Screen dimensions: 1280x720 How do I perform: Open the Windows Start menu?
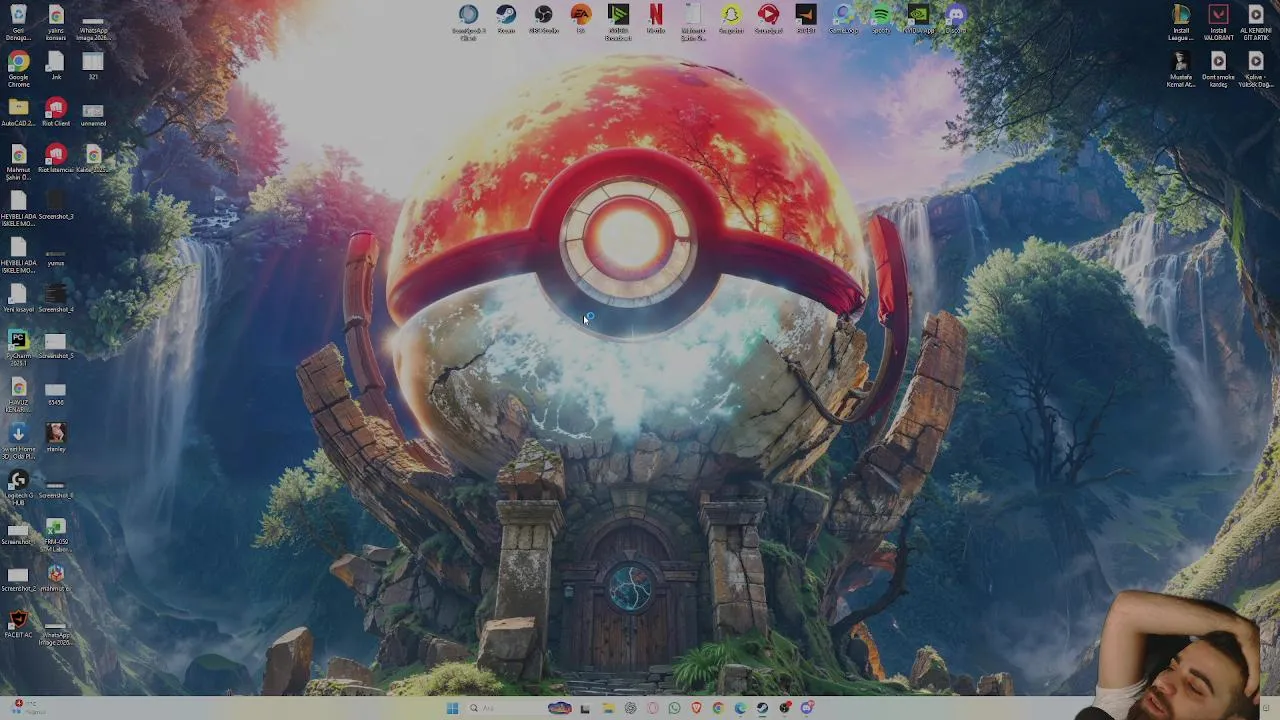pyautogui.click(x=452, y=708)
